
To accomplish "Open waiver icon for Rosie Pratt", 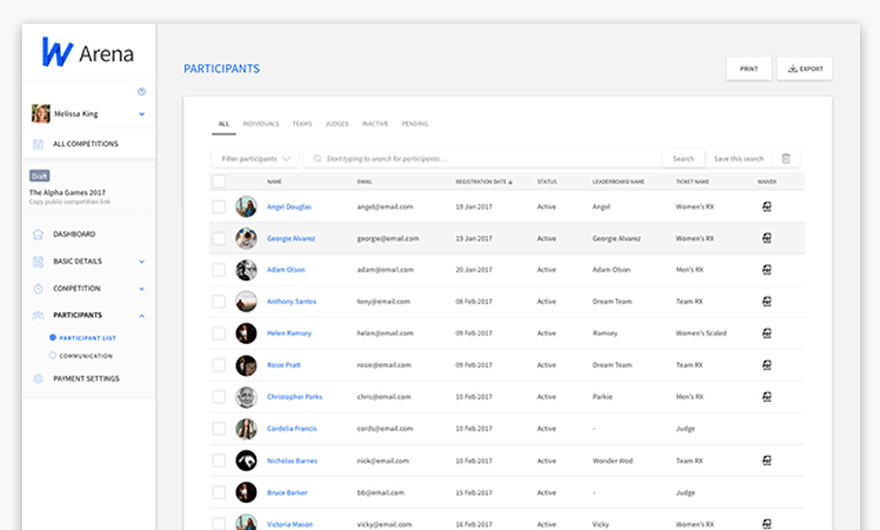I will pos(767,365).
